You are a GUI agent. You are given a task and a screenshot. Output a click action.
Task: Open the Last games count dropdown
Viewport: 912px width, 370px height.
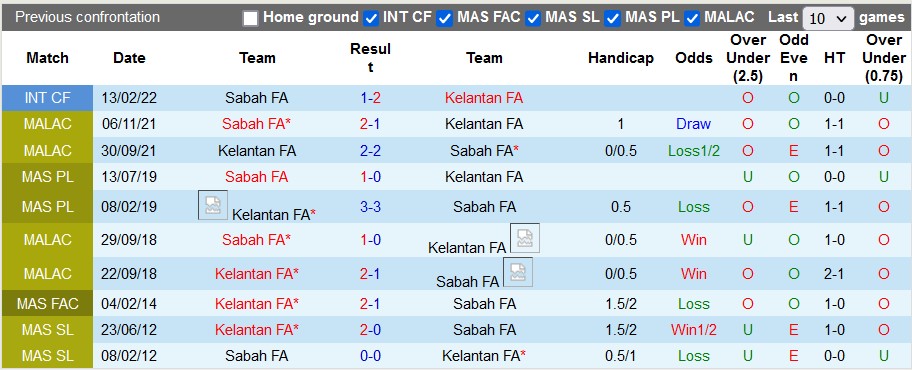pos(828,19)
